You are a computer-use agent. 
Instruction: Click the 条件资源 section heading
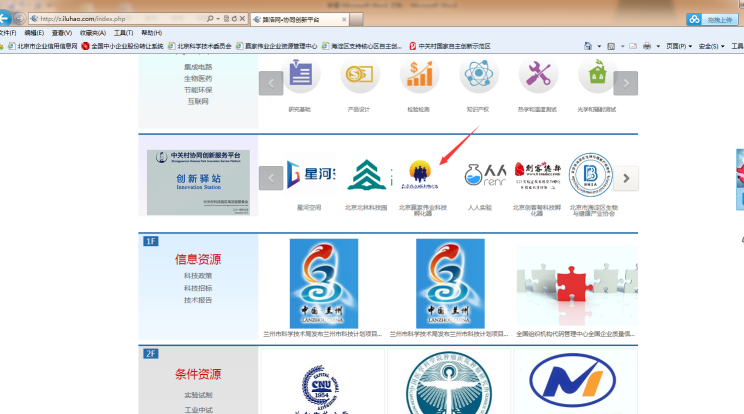point(198,374)
